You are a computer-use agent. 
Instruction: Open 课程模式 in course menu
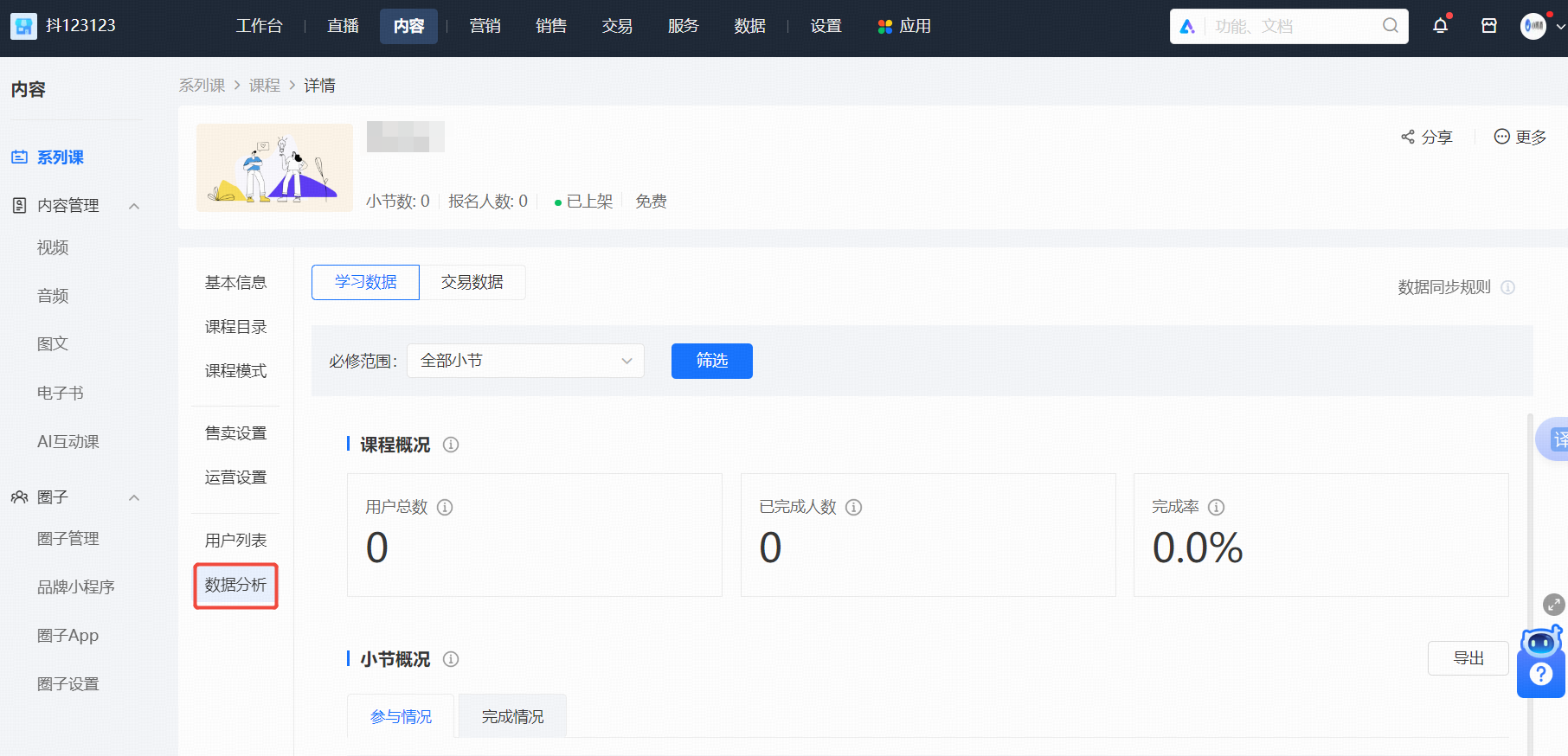(235, 371)
